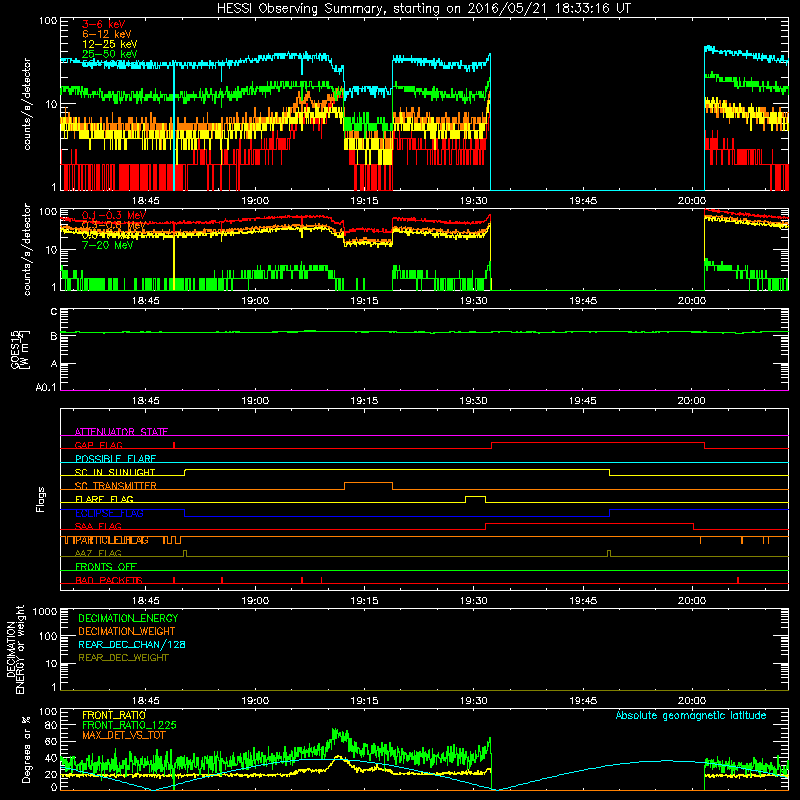Click the GAP_FLAG raised segment near 19:45

[598, 443]
